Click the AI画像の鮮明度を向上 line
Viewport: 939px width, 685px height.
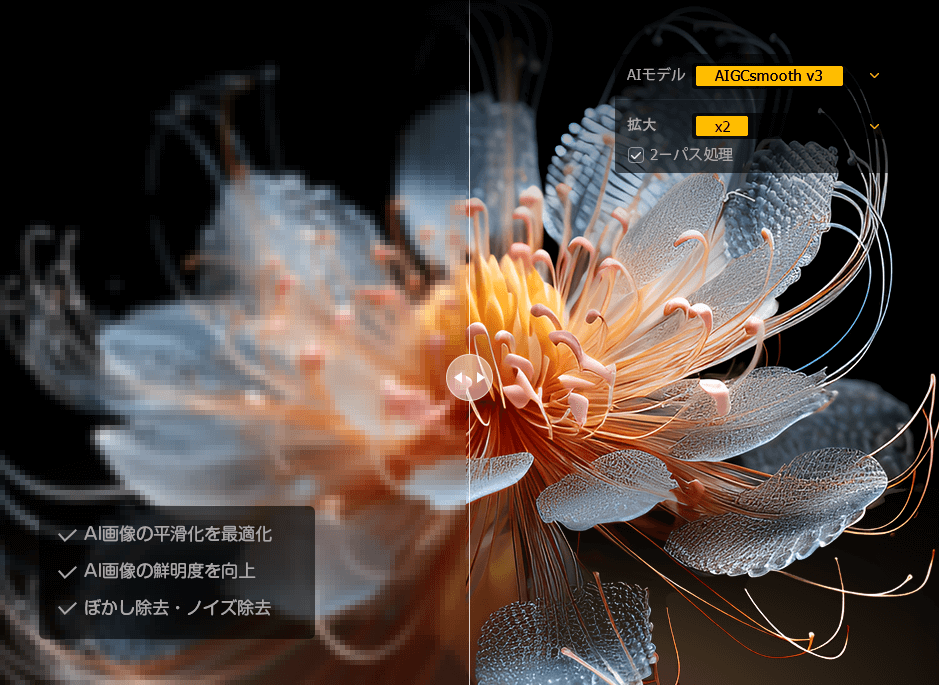(169, 571)
